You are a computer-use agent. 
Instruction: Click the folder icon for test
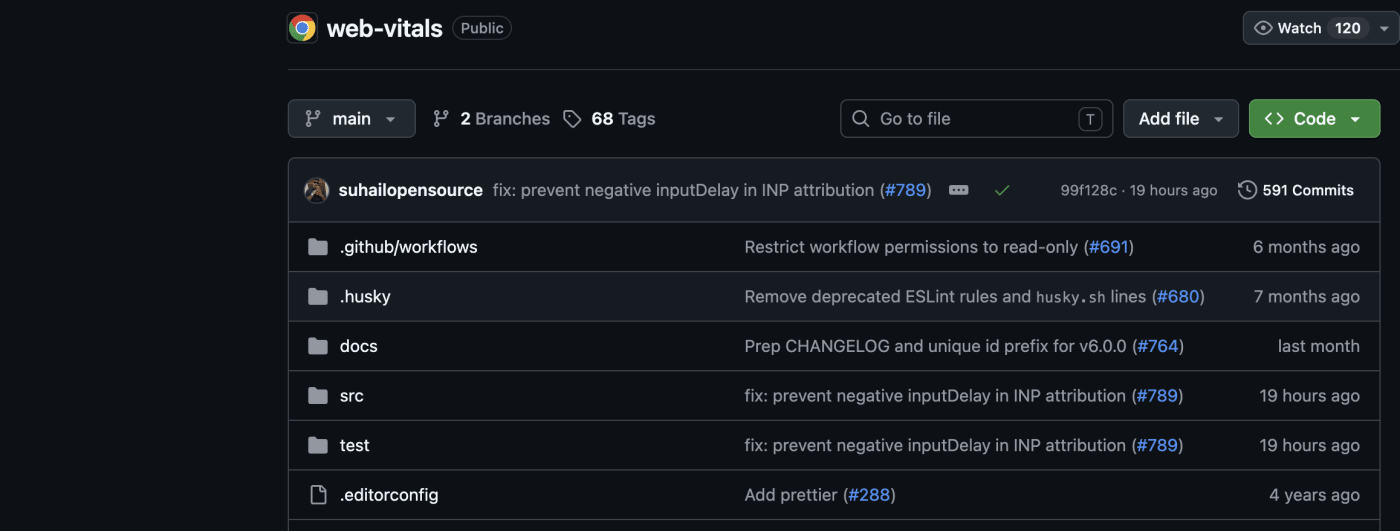[x=318, y=446]
